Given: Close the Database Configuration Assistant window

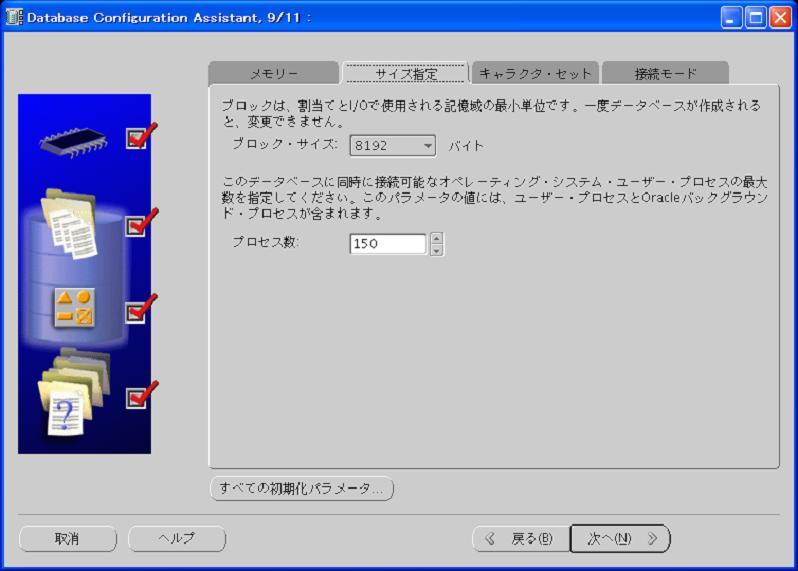Looking at the screenshot, I should tap(780, 18).
